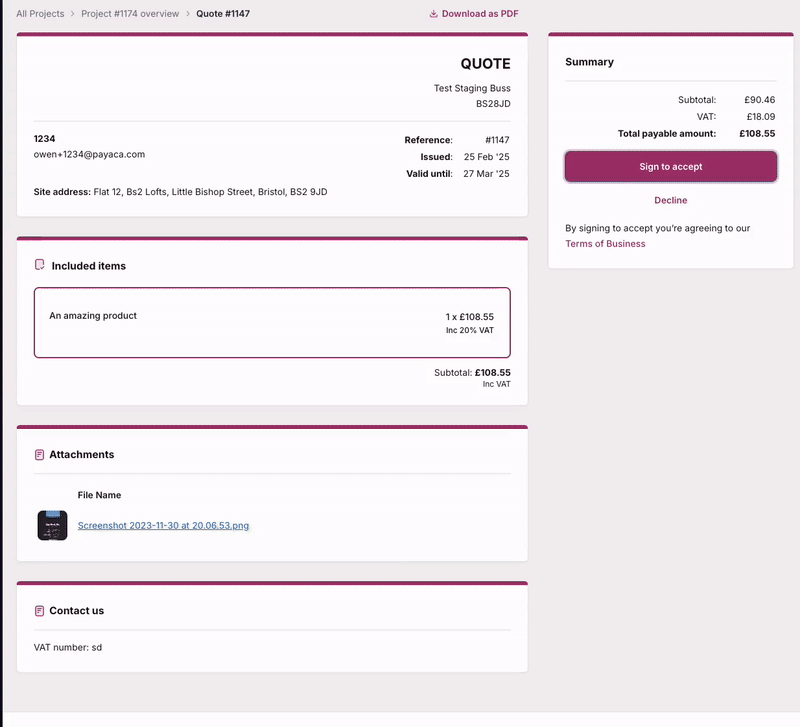Viewport: 800px width, 727px height.
Task: Go to All Projects breadcrumb
Action: coord(40,14)
